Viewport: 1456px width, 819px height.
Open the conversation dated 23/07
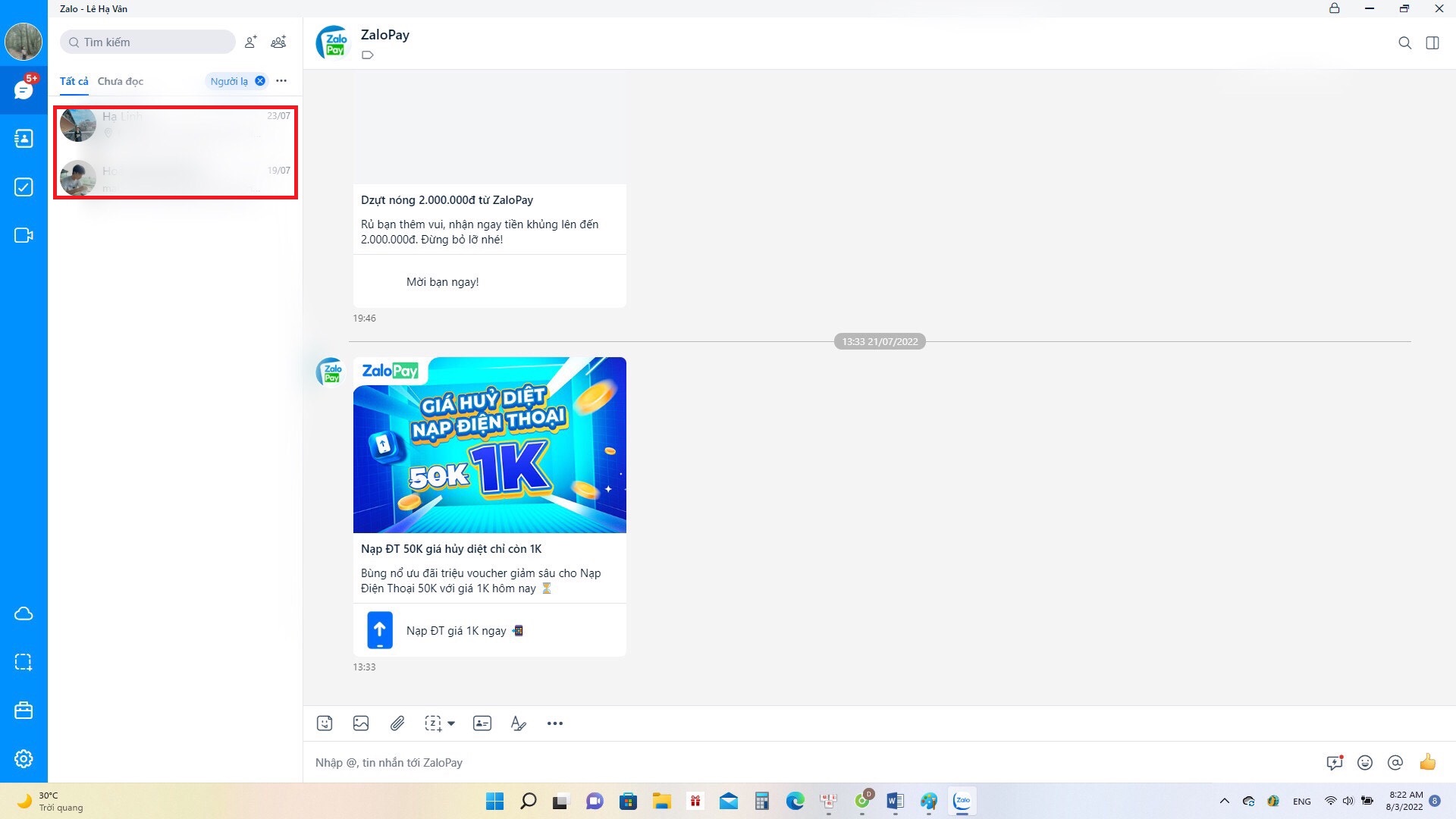[175, 125]
